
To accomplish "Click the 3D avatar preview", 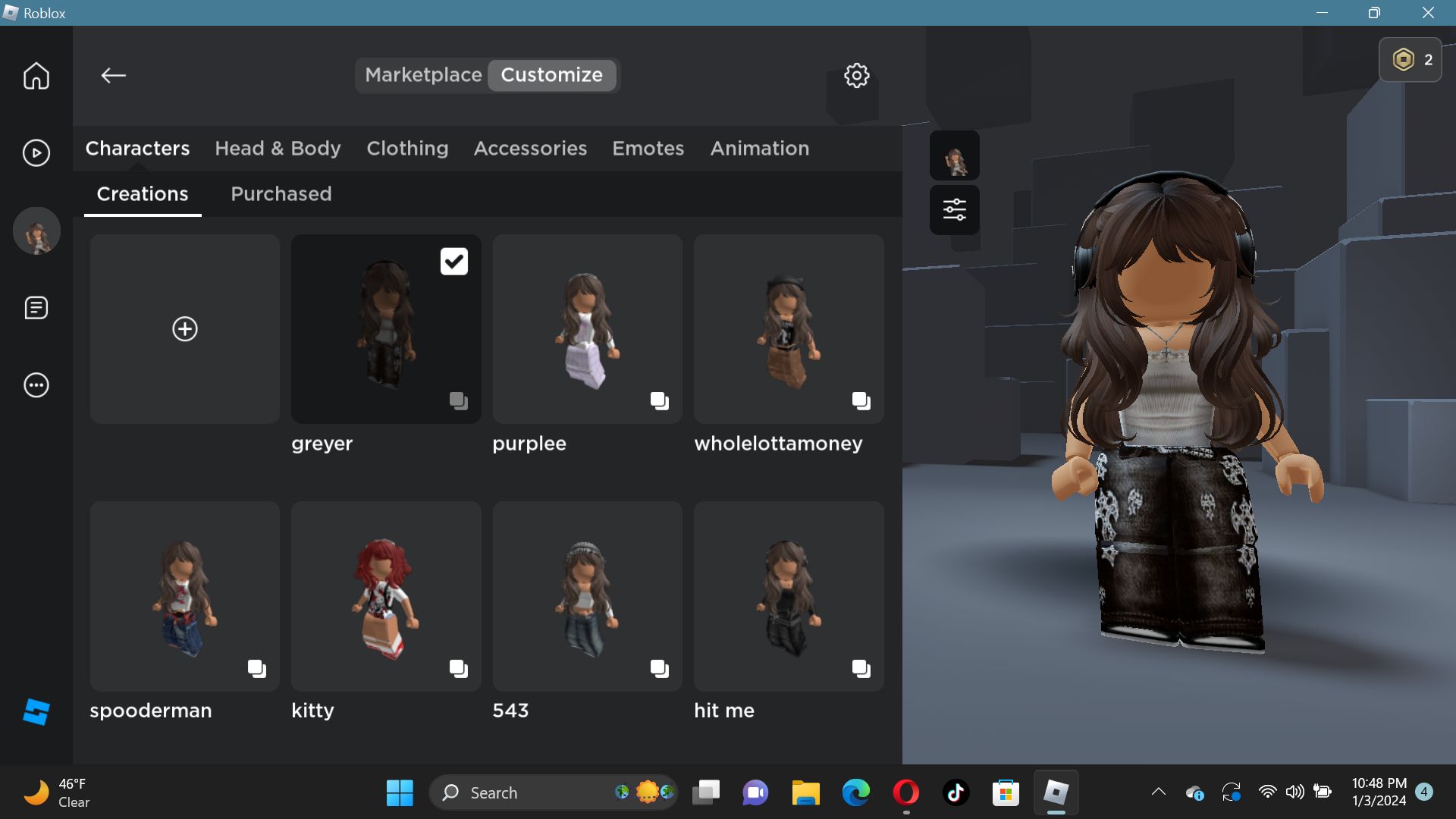I will pos(1179,413).
